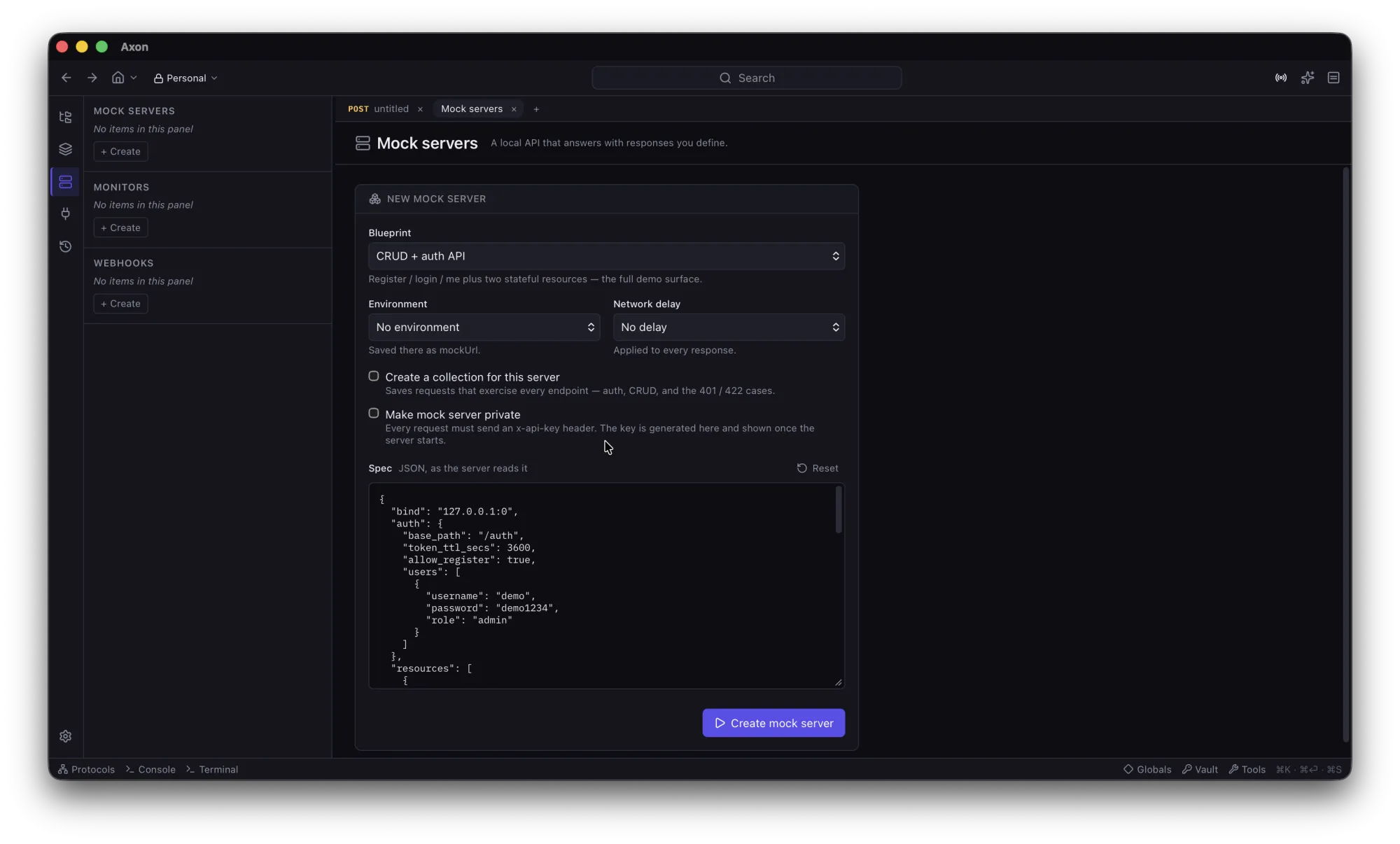Click the home icon in toolbar
Screen dimensions: 1400x844
click(118, 78)
